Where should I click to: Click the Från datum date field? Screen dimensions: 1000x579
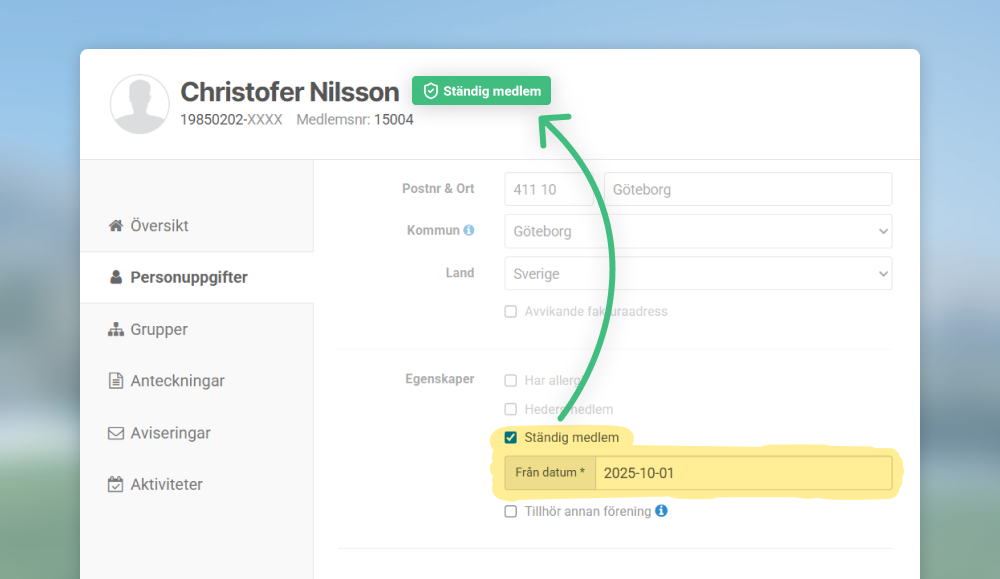742,473
